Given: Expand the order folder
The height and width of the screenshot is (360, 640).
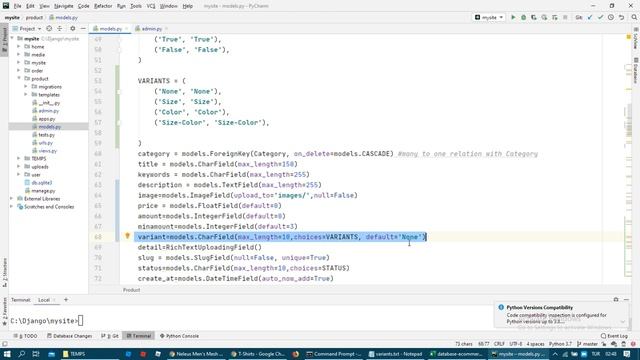Looking at the screenshot, I should 19,71.
